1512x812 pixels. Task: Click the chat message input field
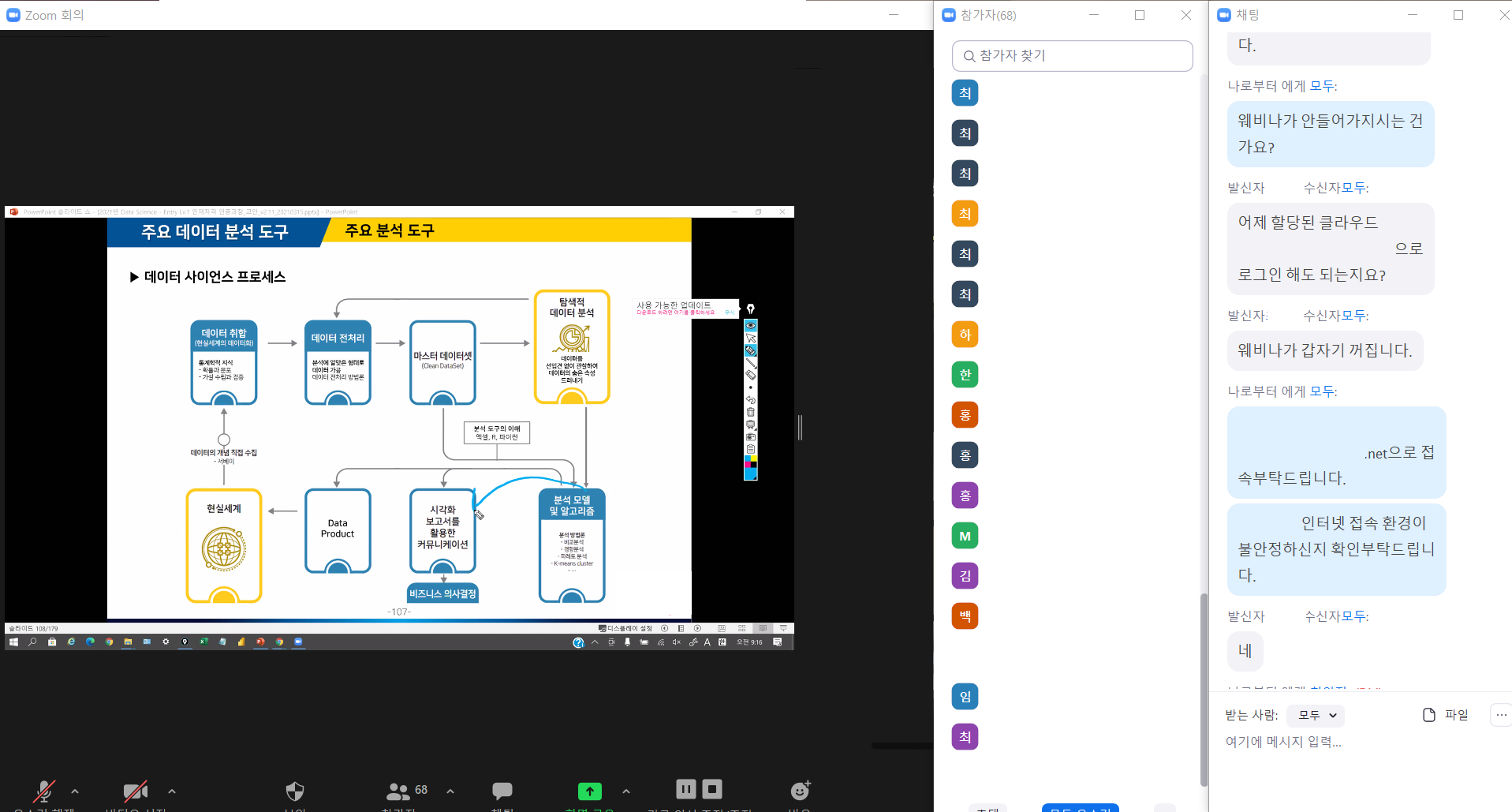coord(1341,742)
